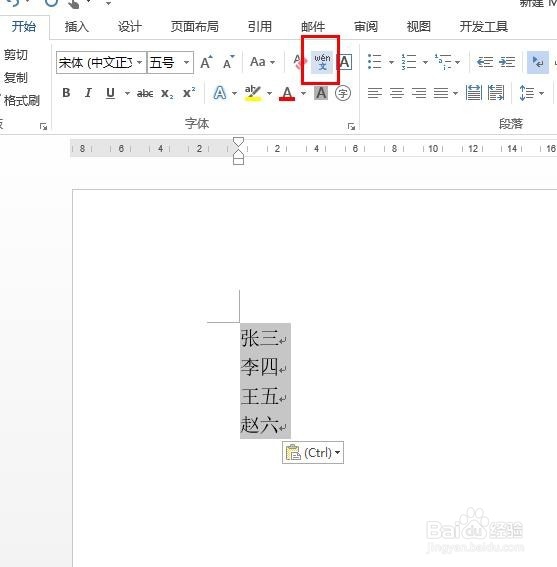Click 格式刷 format painter button
This screenshot has width=557, height=567.
21,101
